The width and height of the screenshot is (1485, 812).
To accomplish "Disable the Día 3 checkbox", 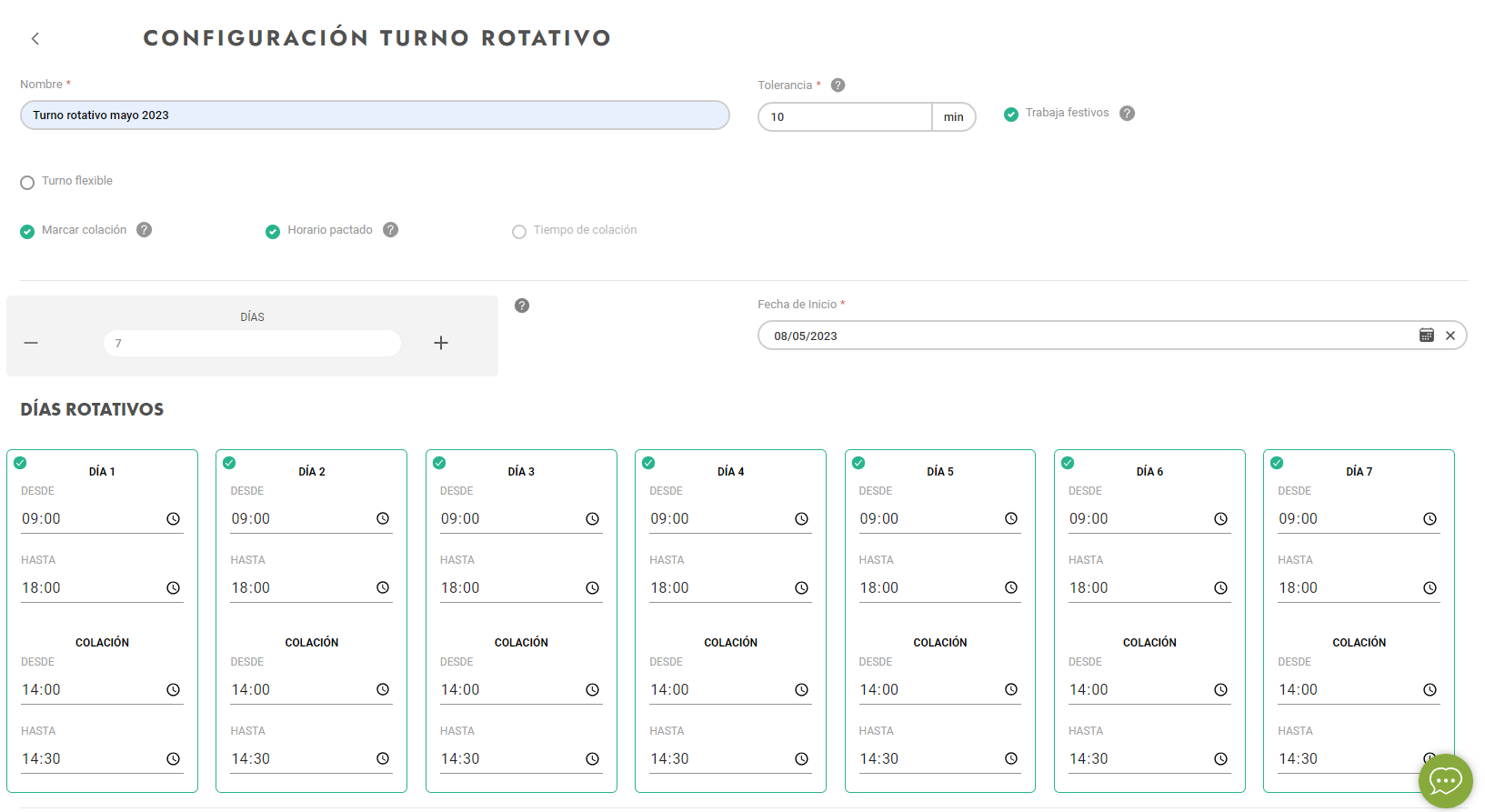I will click(x=439, y=463).
